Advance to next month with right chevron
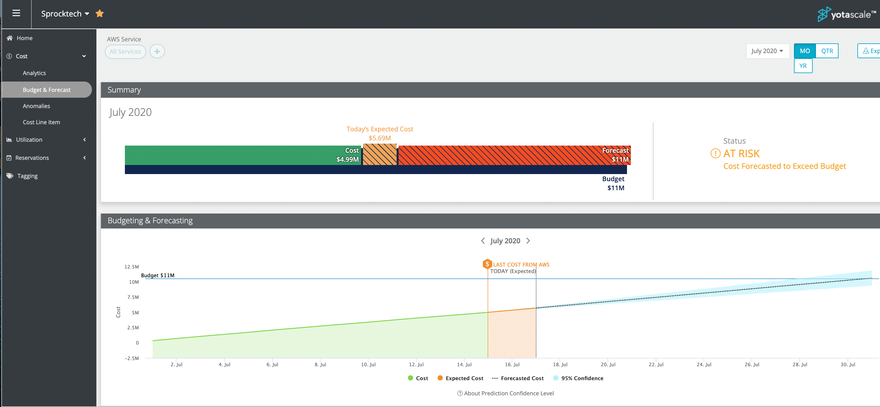Image resolution: width=880 pixels, height=407 pixels. [x=528, y=241]
